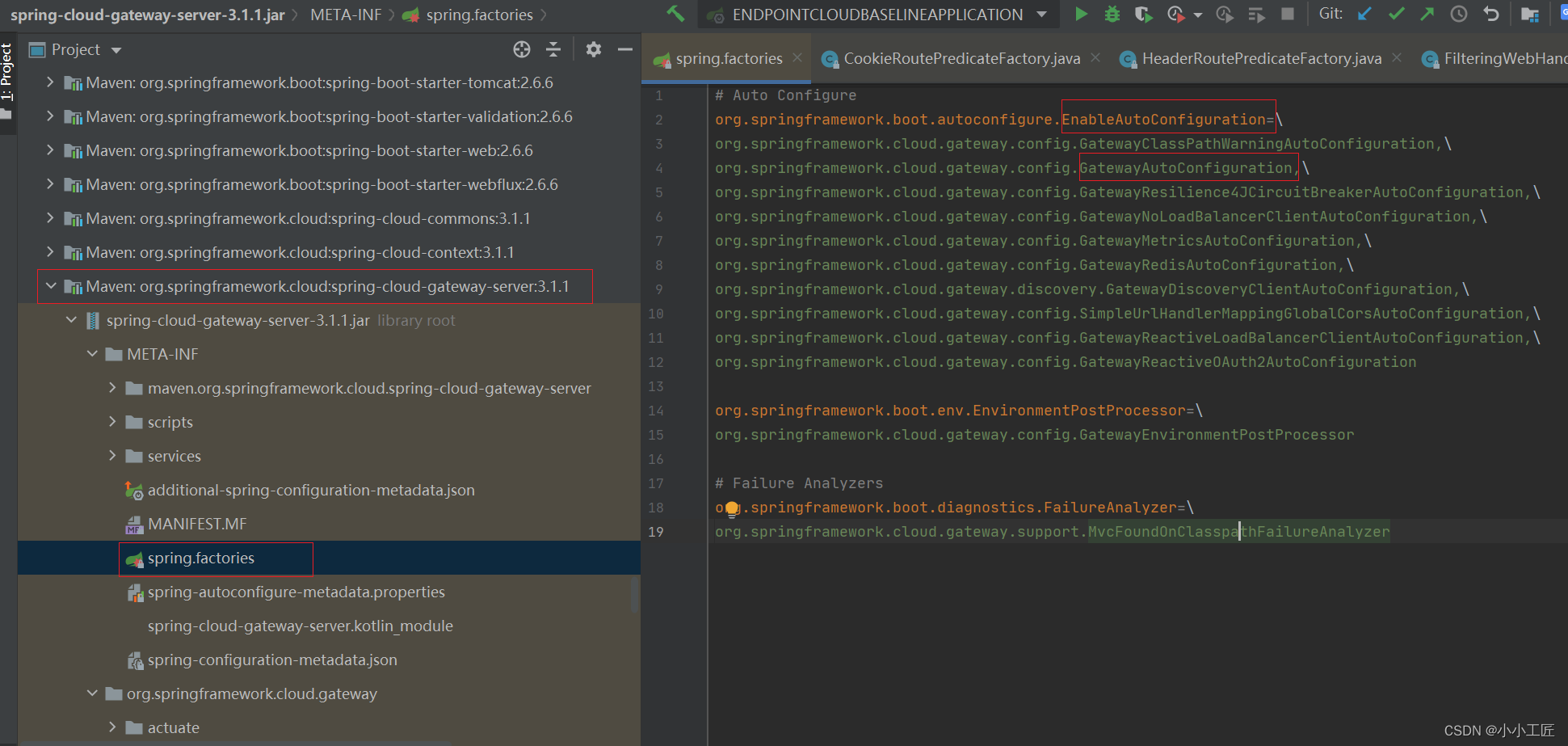The width and height of the screenshot is (1568, 746).
Task: Click the spring.factories breadcrumb
Action: click(x=479, y=15)
